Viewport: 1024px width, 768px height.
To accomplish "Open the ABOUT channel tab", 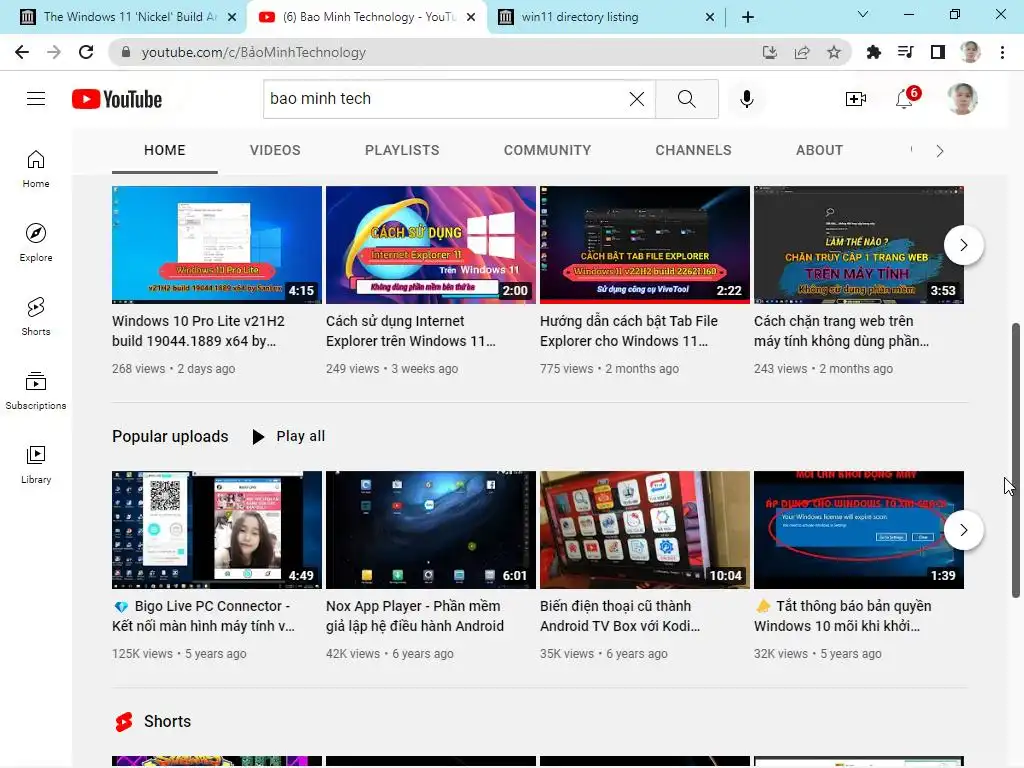I will [x=820, y=150].
